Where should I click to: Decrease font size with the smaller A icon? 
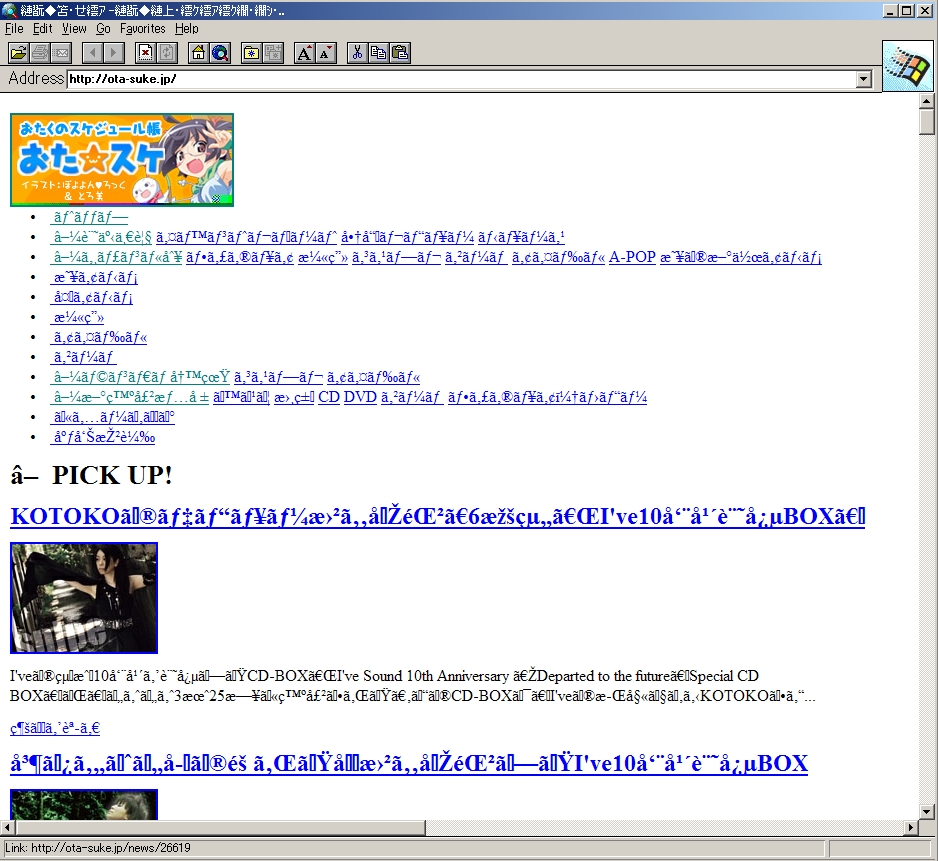[x=325, y=53]
